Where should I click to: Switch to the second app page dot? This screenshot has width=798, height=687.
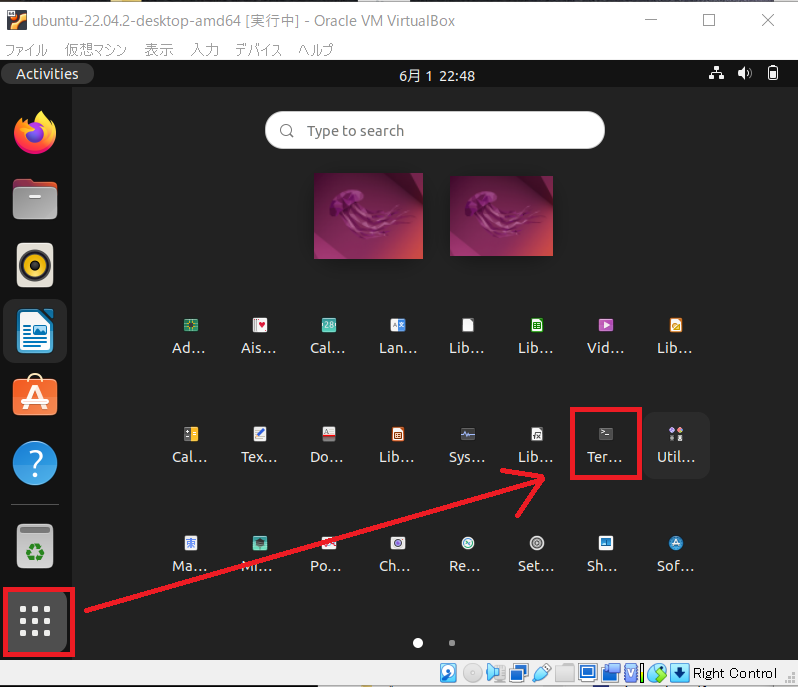point(452,643)
